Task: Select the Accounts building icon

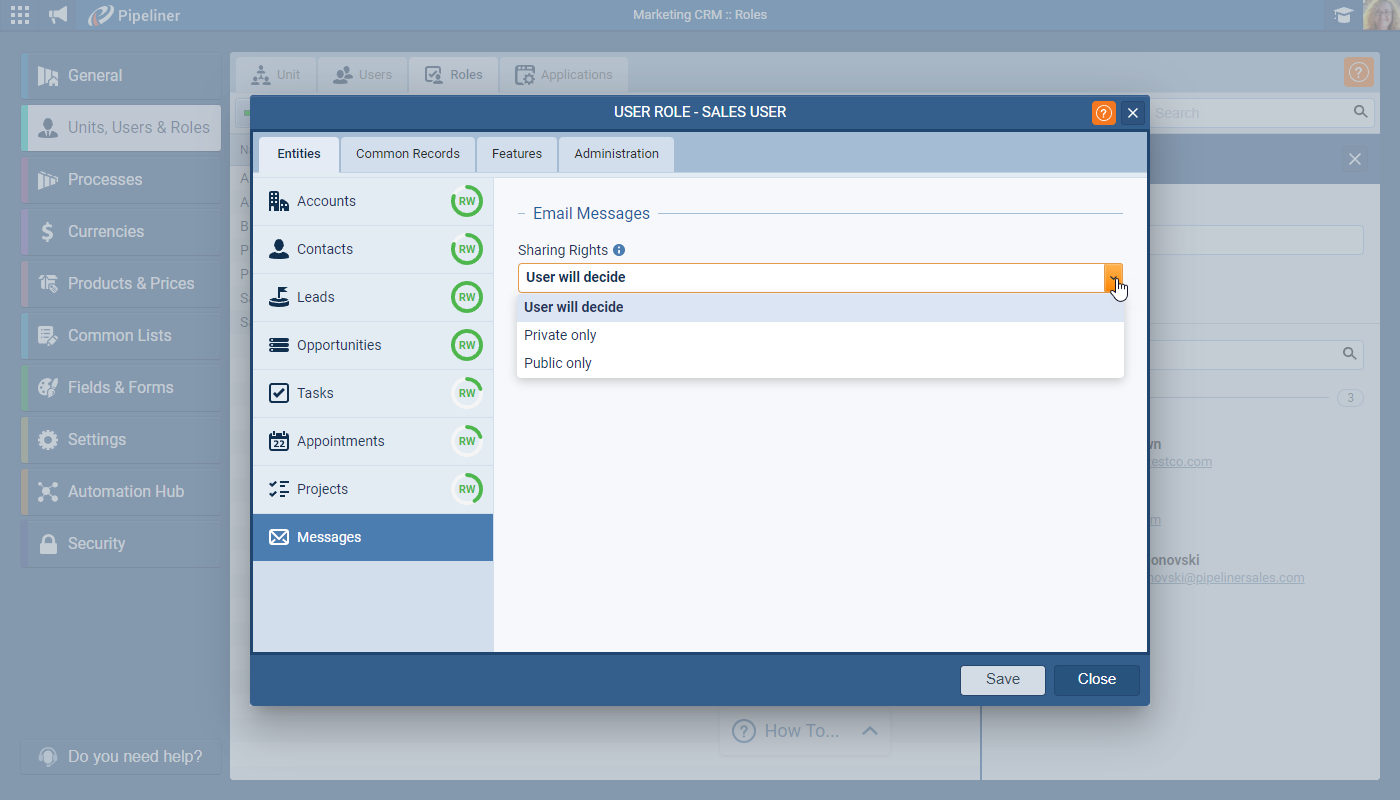Action: pyautogui.click(x=279, y=201)
